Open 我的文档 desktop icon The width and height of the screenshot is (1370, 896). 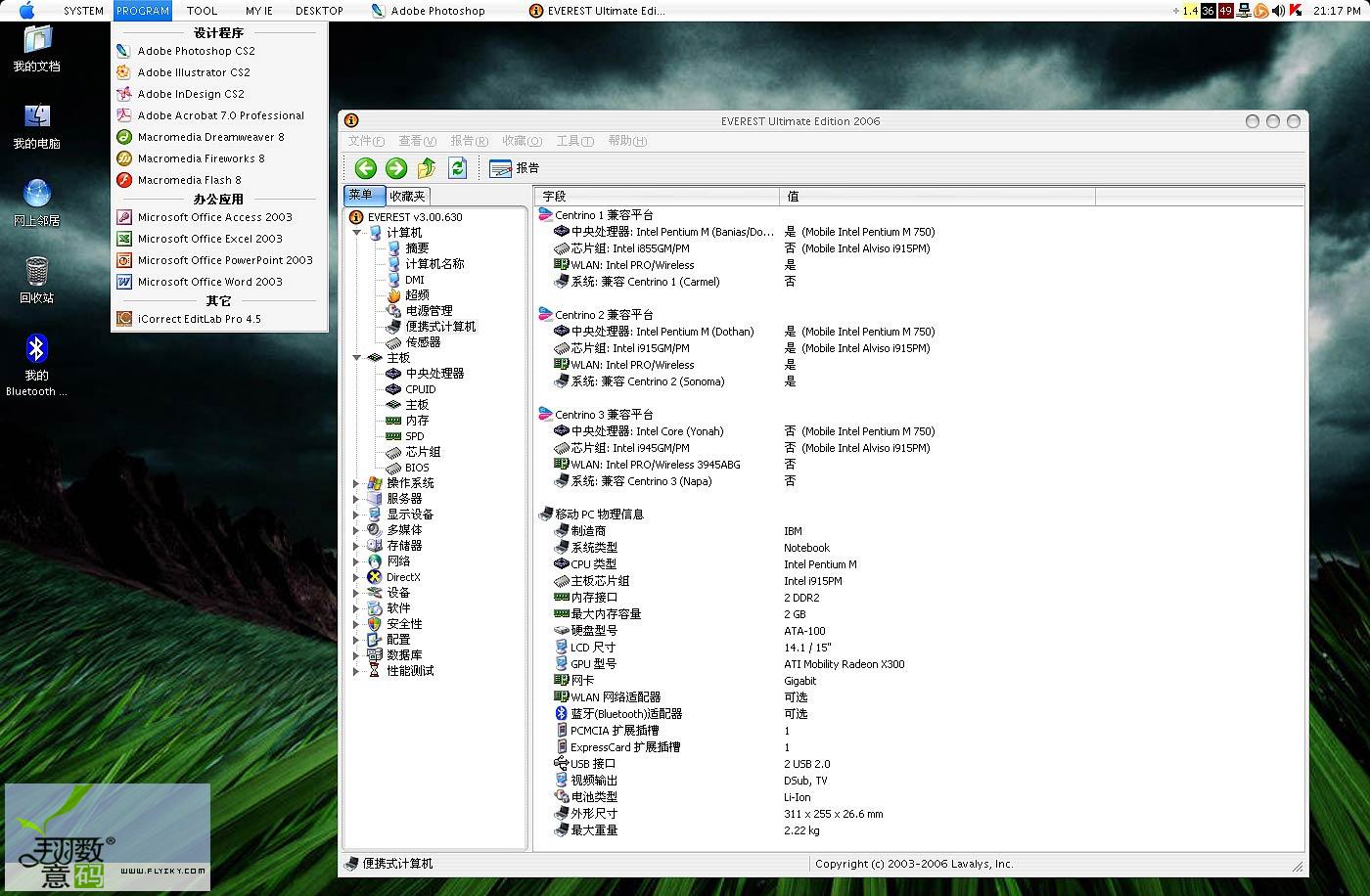click(x=37, y=49)
